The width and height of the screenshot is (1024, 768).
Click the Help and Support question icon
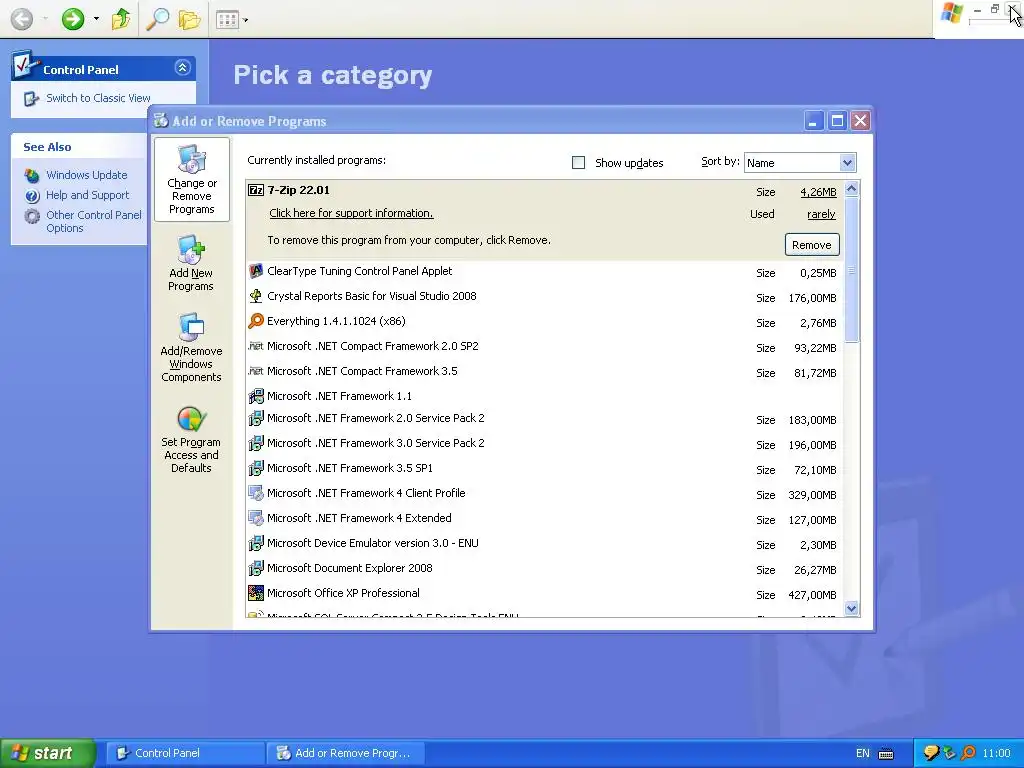[x=32, y=196]
